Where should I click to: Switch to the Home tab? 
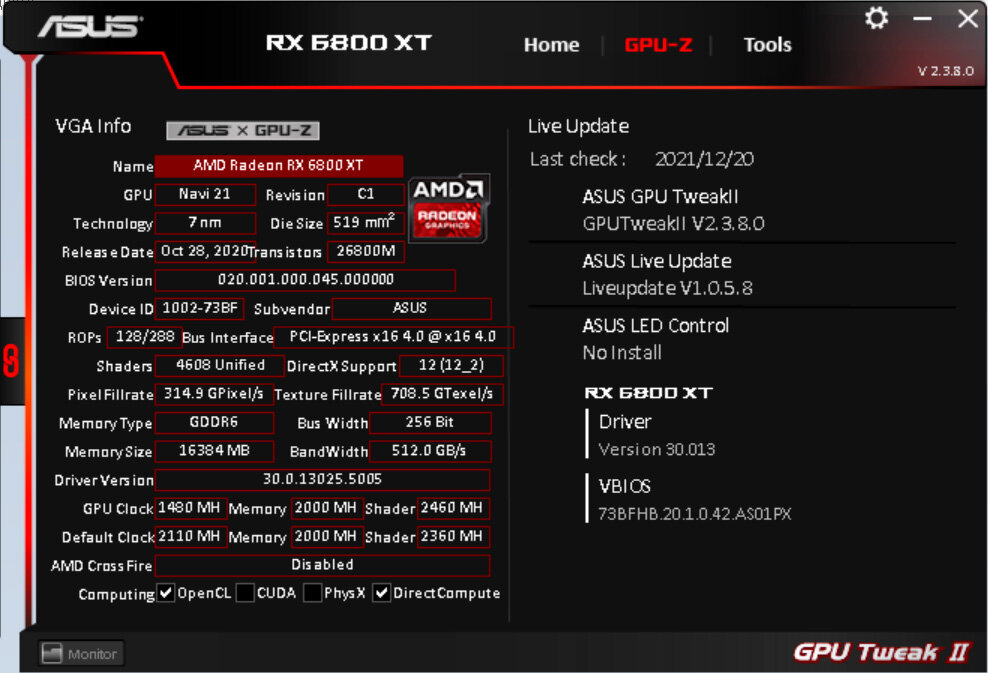(551, 45)
